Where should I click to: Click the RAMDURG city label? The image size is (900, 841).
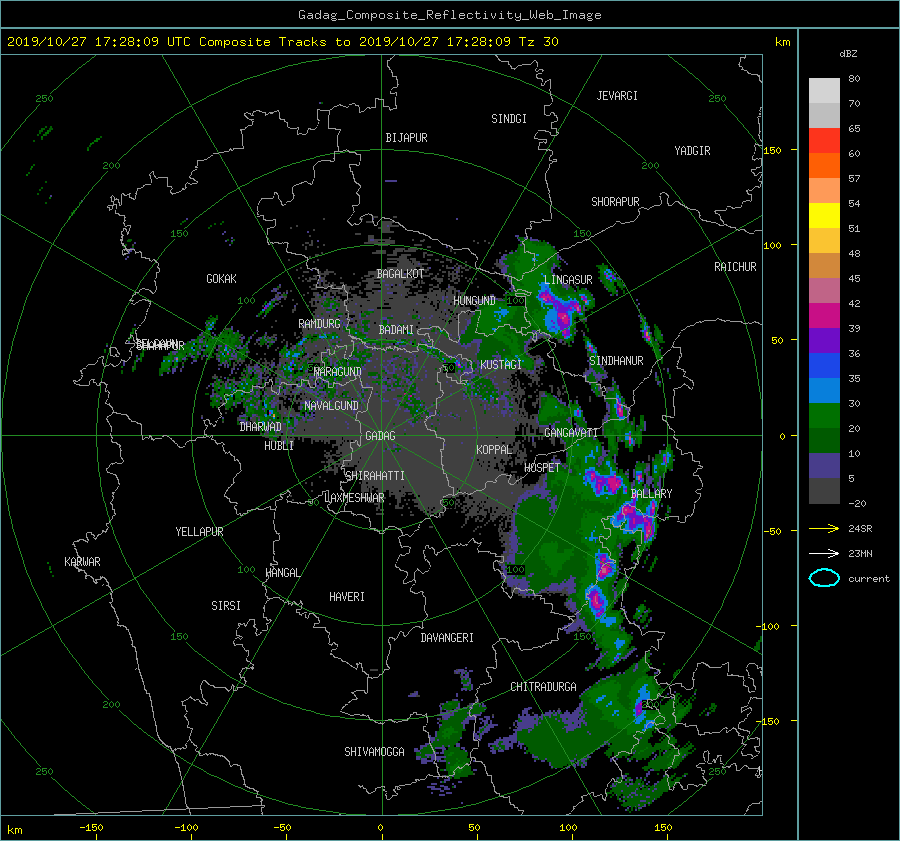point(319,324)
